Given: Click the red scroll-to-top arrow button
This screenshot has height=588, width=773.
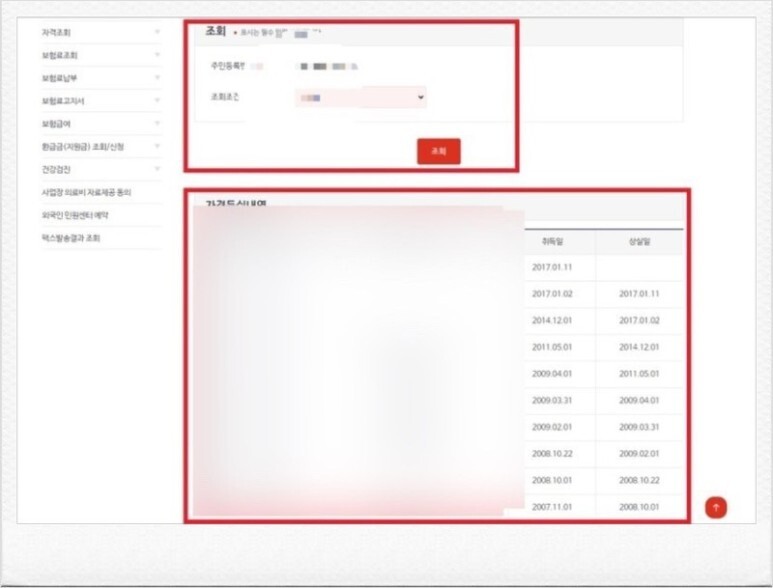Looking at the screenshot, I should point(716,507).
